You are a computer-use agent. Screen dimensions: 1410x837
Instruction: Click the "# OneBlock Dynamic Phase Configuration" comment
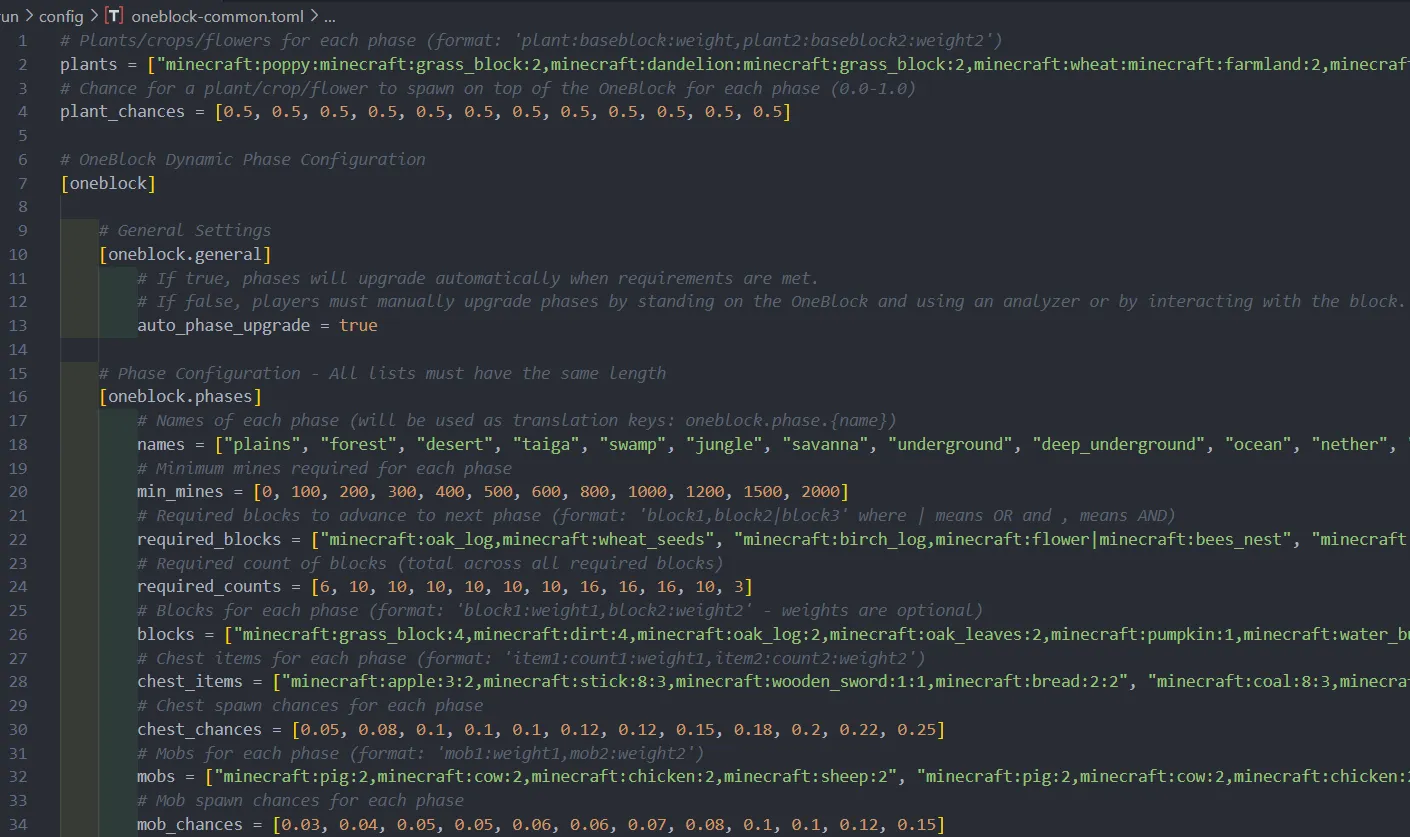243,159
